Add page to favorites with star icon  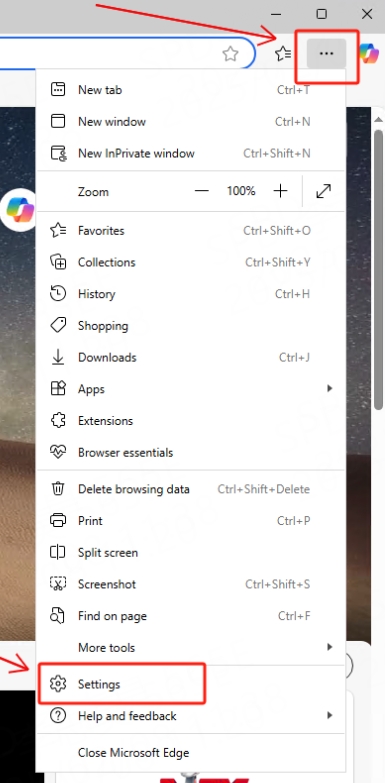pyautogui.click(x=230, y=53)
